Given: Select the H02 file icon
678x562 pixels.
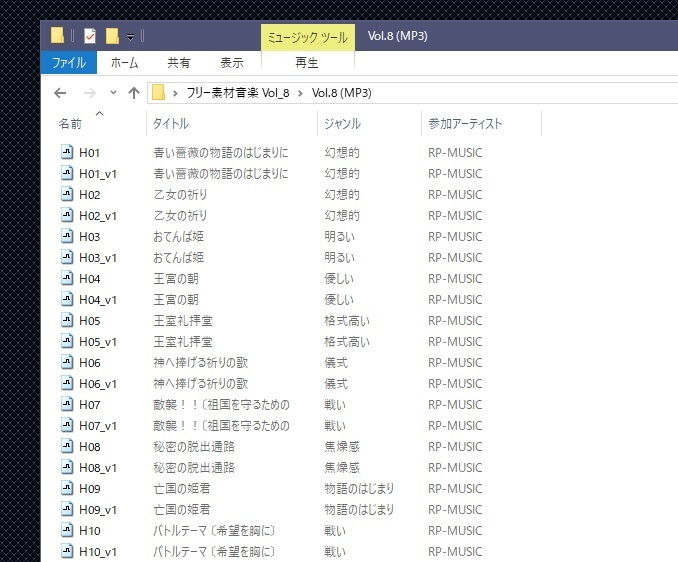Looking at the screenshot, I should coord(67,194).
